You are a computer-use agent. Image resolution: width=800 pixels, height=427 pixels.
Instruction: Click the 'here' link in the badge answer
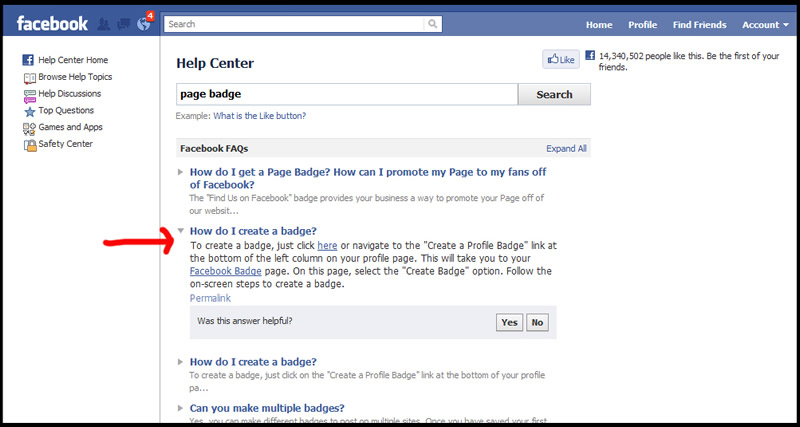327,246
